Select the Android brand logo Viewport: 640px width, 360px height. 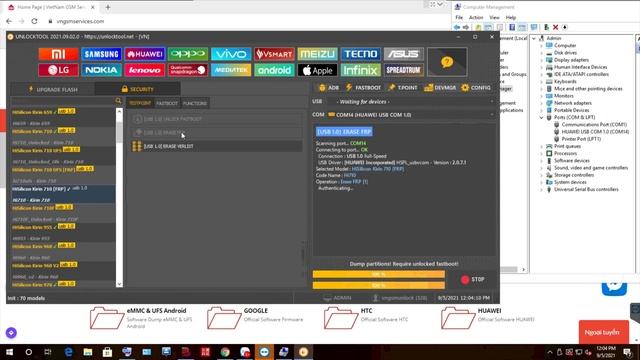(x=274, y=70)
